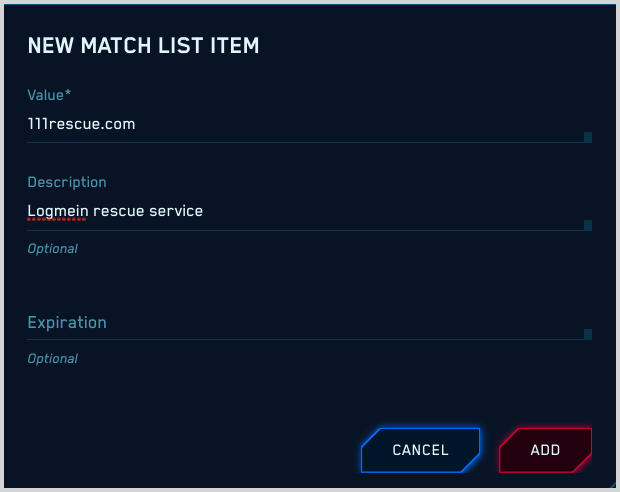Image resolution: width=620 pixels, height=492 pixels.
Task: Focus the empty Expiration field
Action: 300,323
